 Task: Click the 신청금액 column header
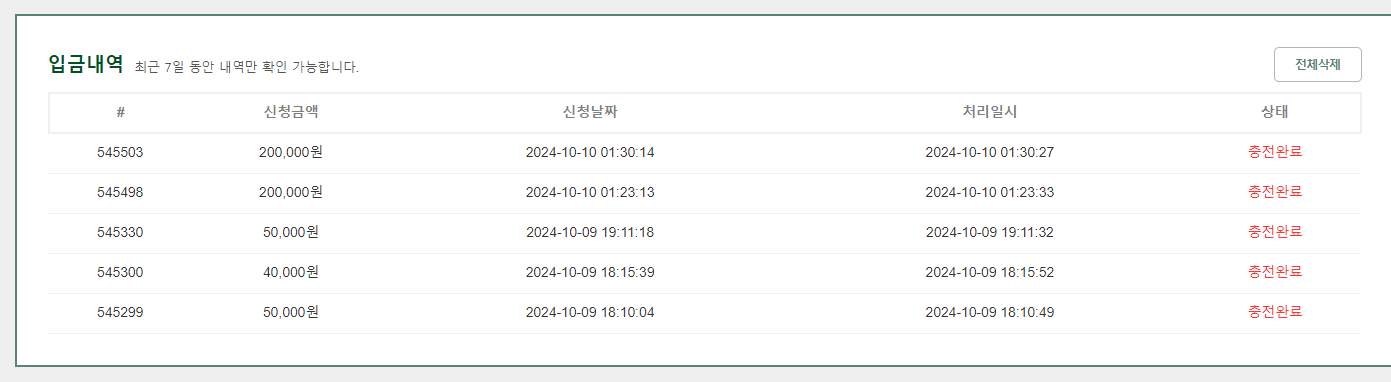(290, 112)
